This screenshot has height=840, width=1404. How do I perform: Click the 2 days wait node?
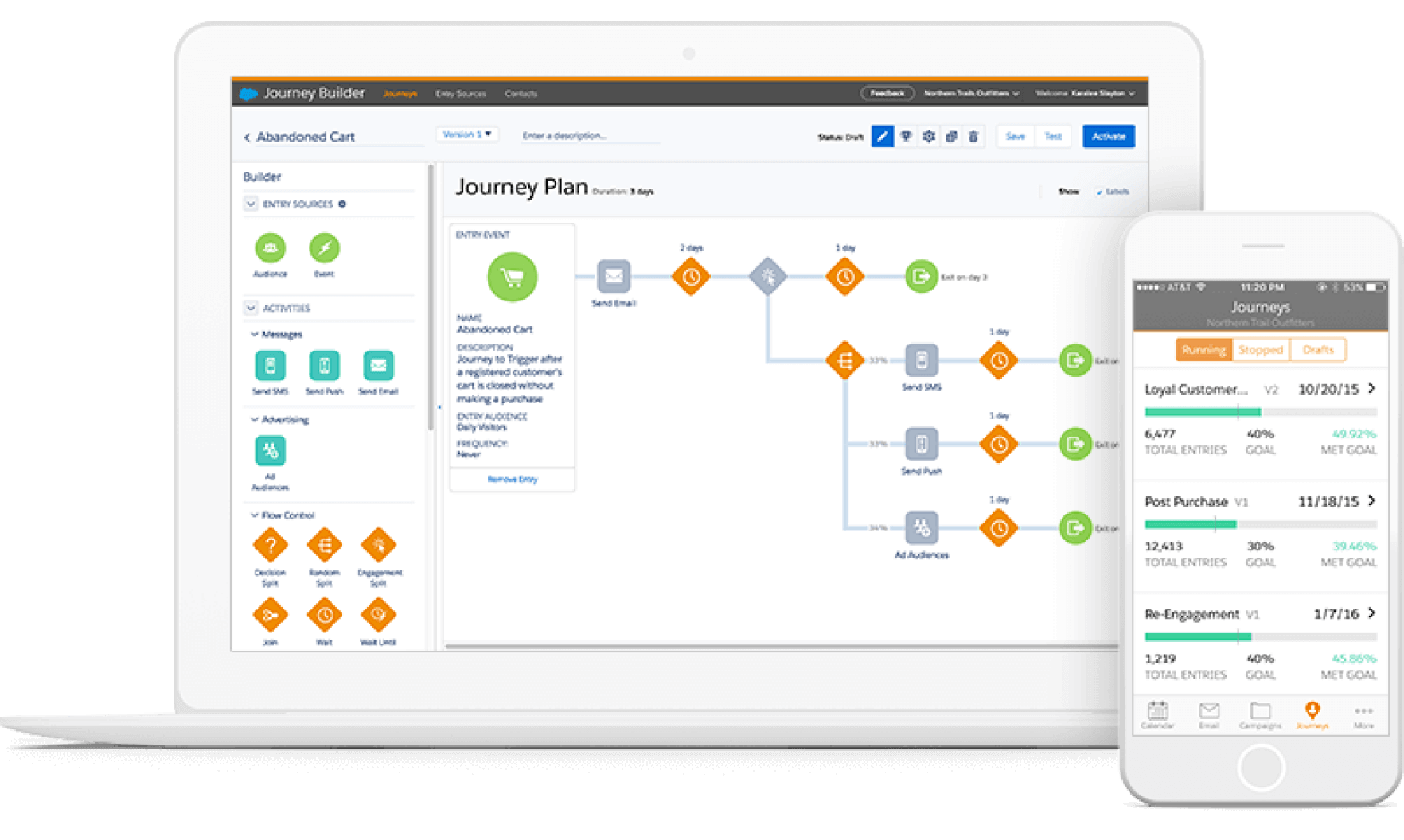[x=691, y=277]
